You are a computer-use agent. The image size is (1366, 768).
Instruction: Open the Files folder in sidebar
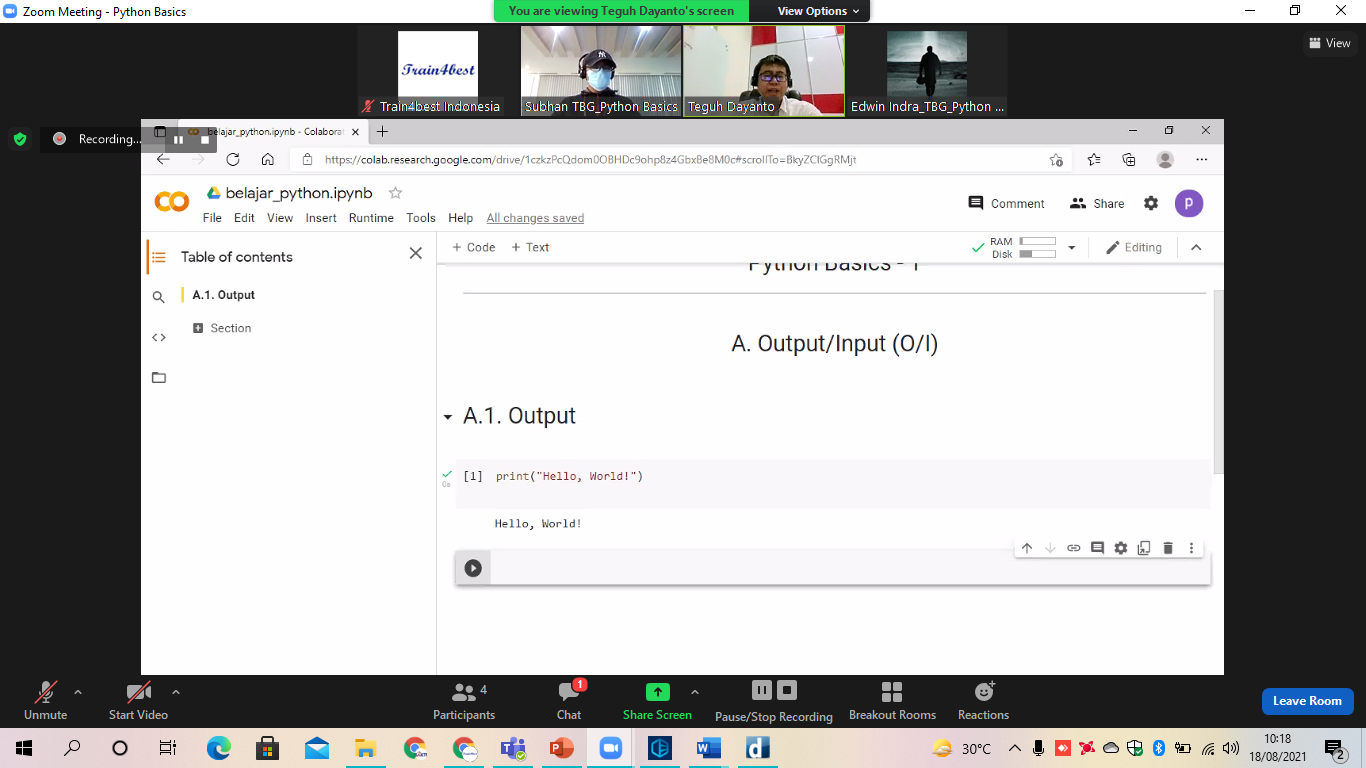coord(158,378)
